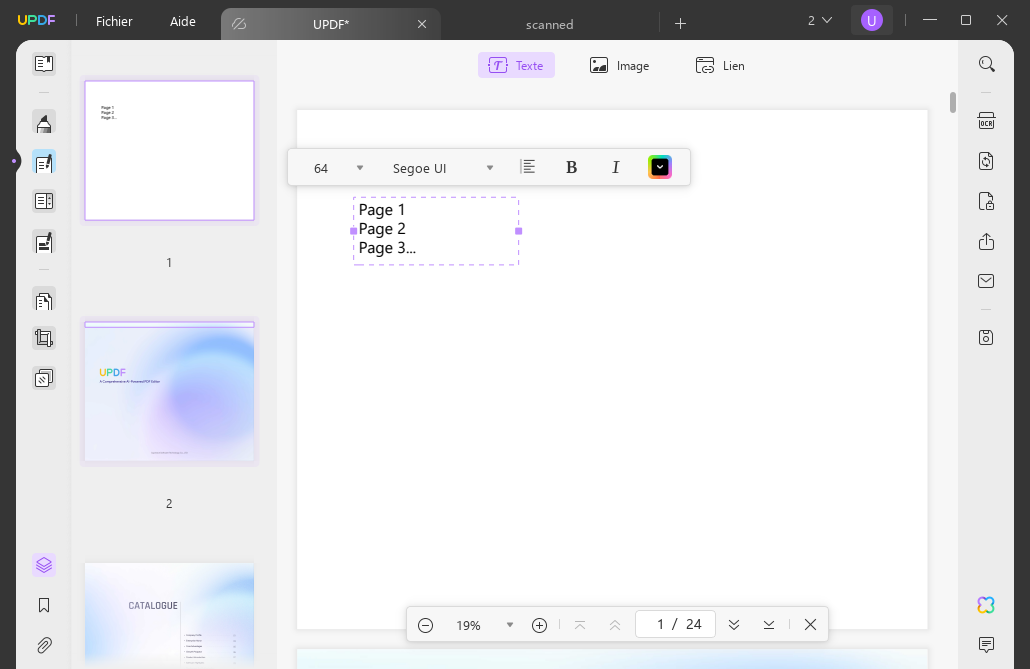This screenshot has height=669, width=1030.
Task: Open the text alignment options
Action: coord(527,168)
